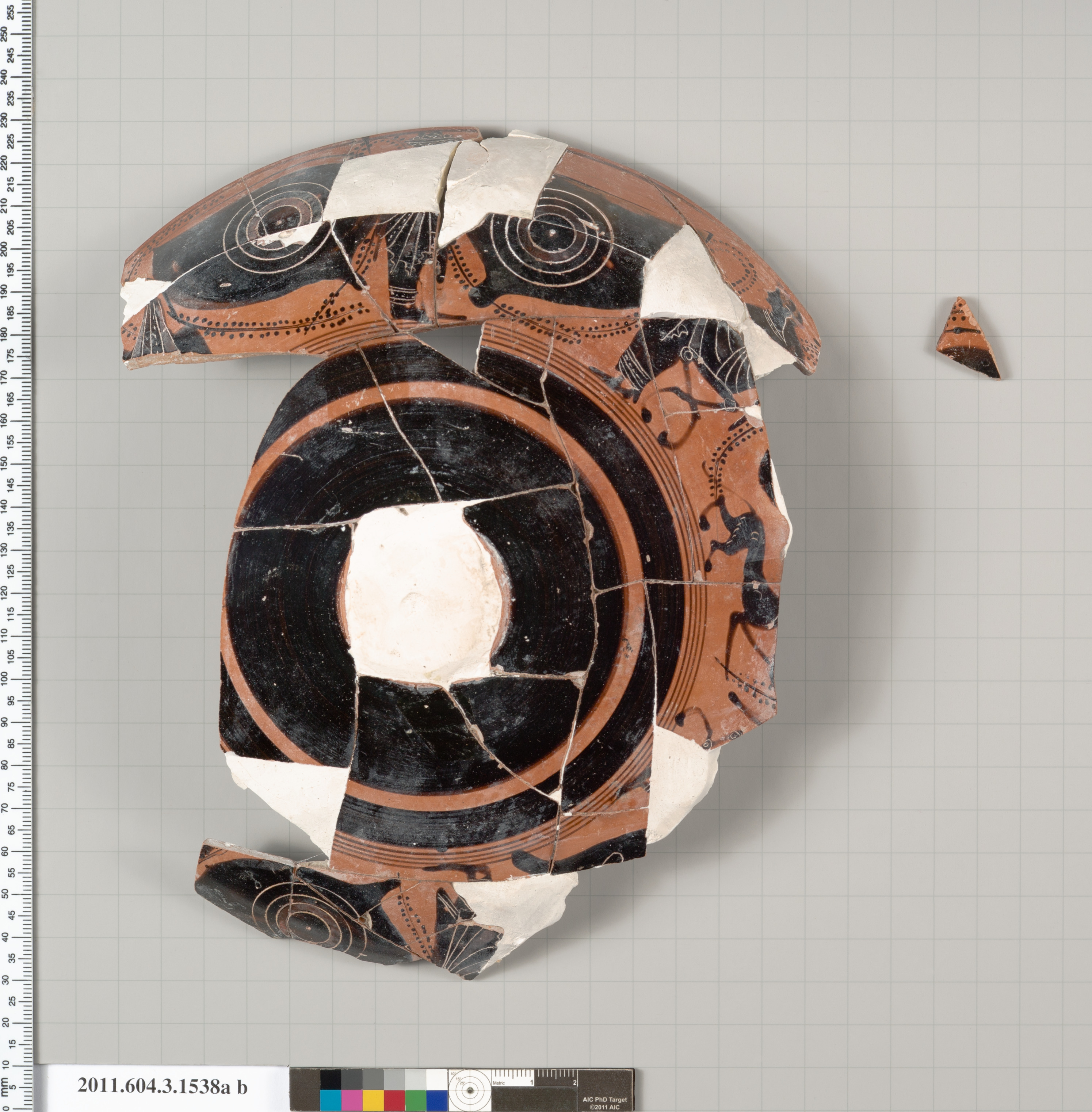Click the black patch on grayscale row
This screenshot has width=1092, height=1112.
(x=331, y=1079)
